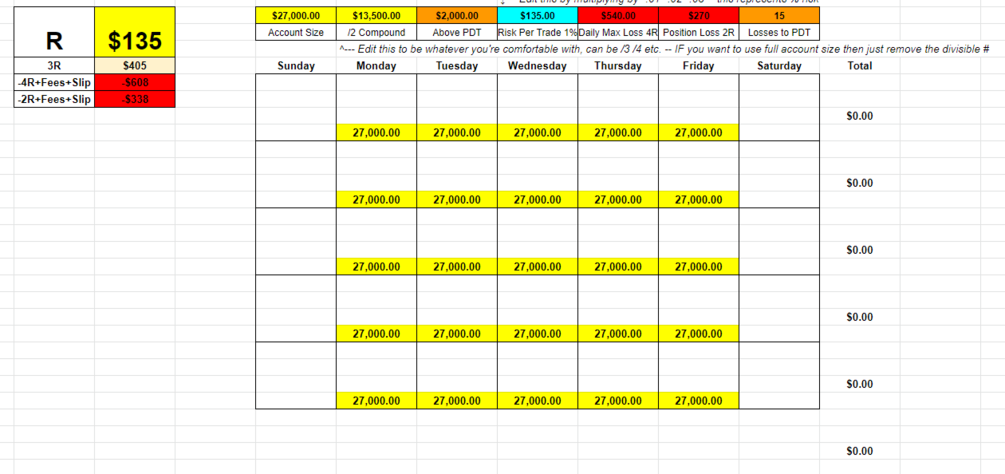The image size is (1005, 474).
Task: Select the "Risk Per Trade 1%" label
Action: 537,33
